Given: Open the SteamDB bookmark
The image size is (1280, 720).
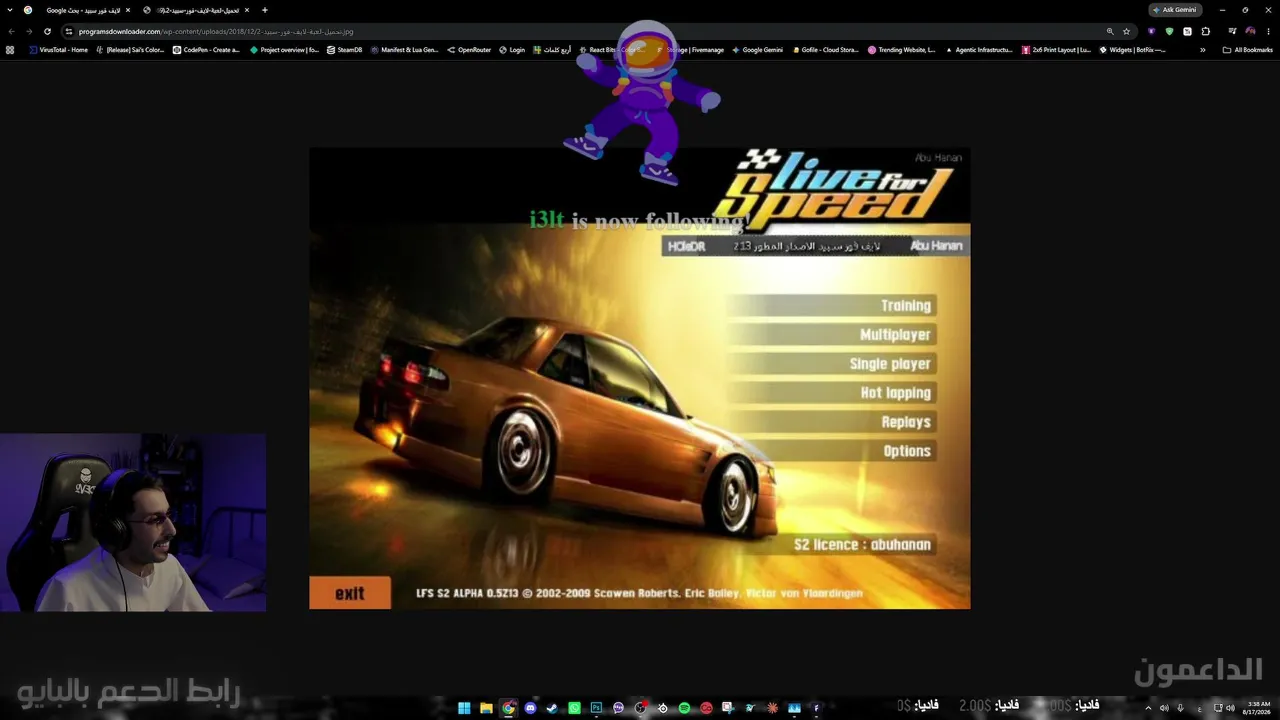Looking at the screenshot, I should [345, 49].
